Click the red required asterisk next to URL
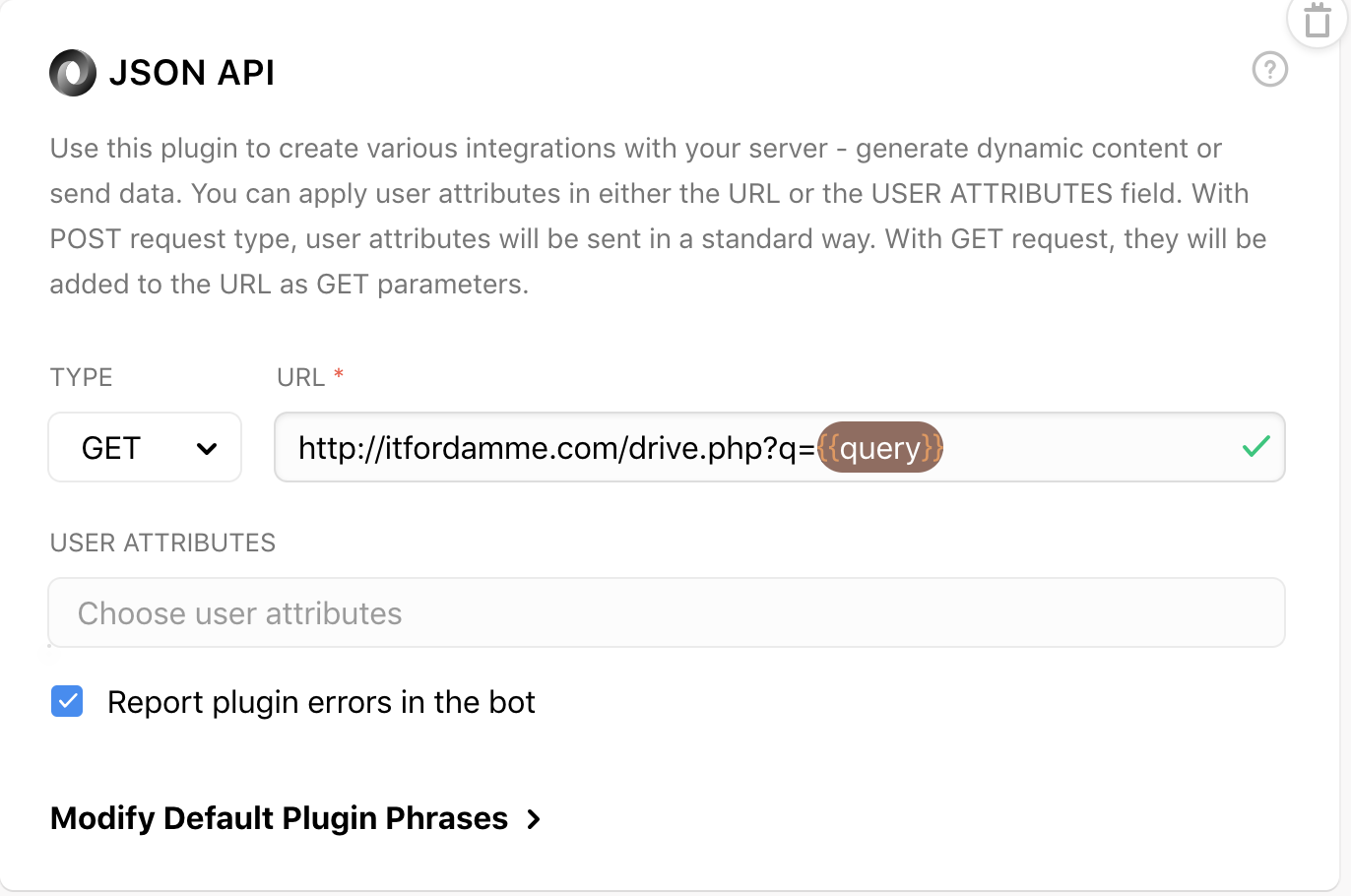This screenshot has height=896, width=1351. point(339,374)
